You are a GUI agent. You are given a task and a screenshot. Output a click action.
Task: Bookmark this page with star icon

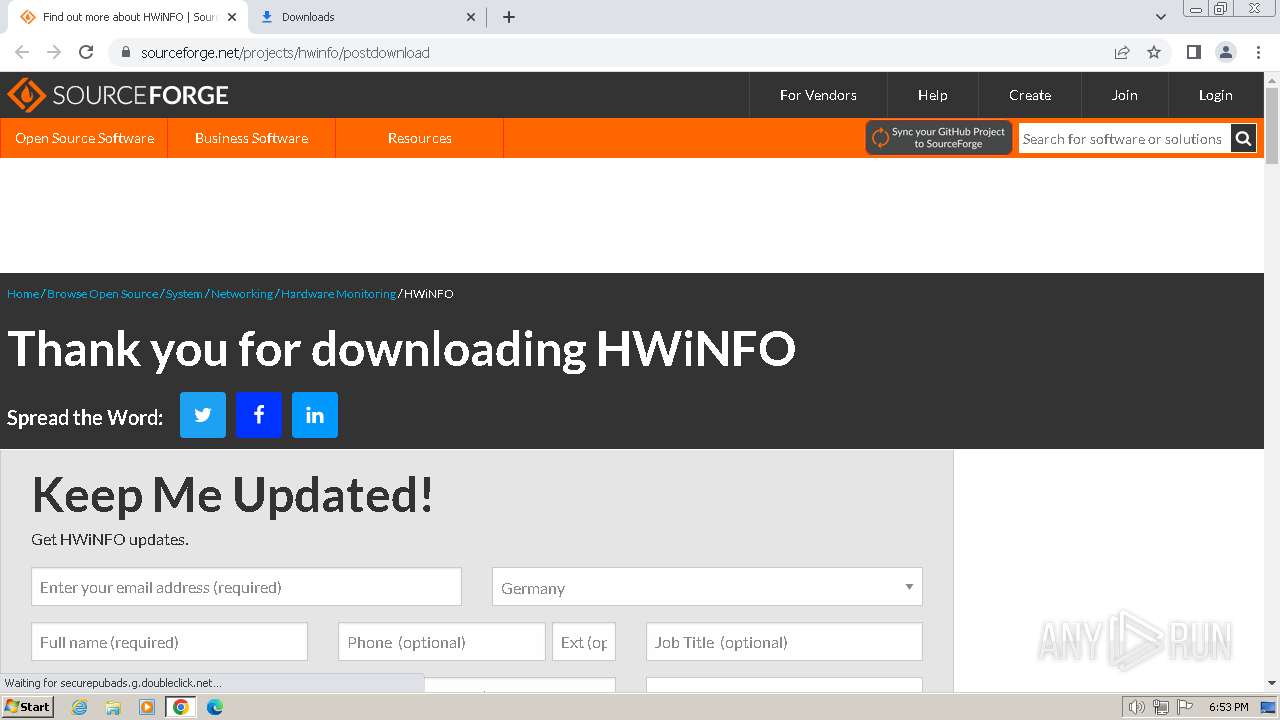point(1154,52)
